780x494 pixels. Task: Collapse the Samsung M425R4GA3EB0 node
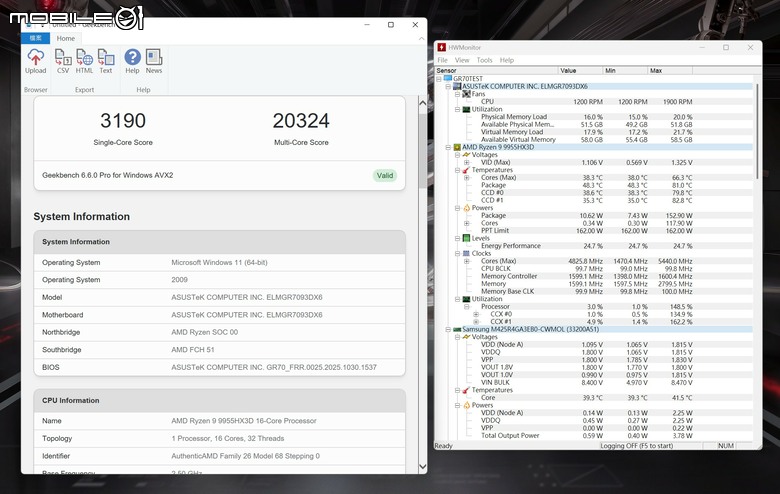click(448, 329)
